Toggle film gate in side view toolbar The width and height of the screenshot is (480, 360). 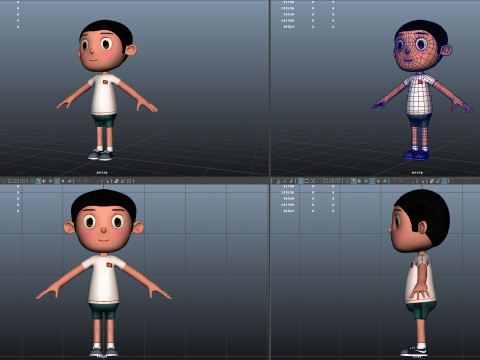click(307, 181)
